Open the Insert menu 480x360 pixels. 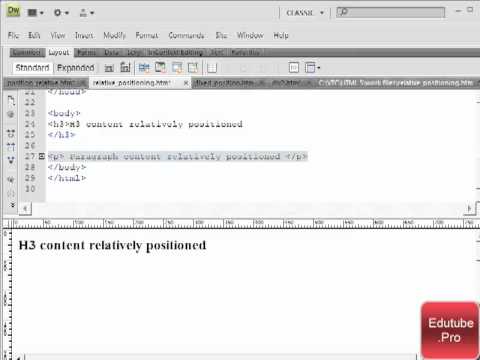84,35
